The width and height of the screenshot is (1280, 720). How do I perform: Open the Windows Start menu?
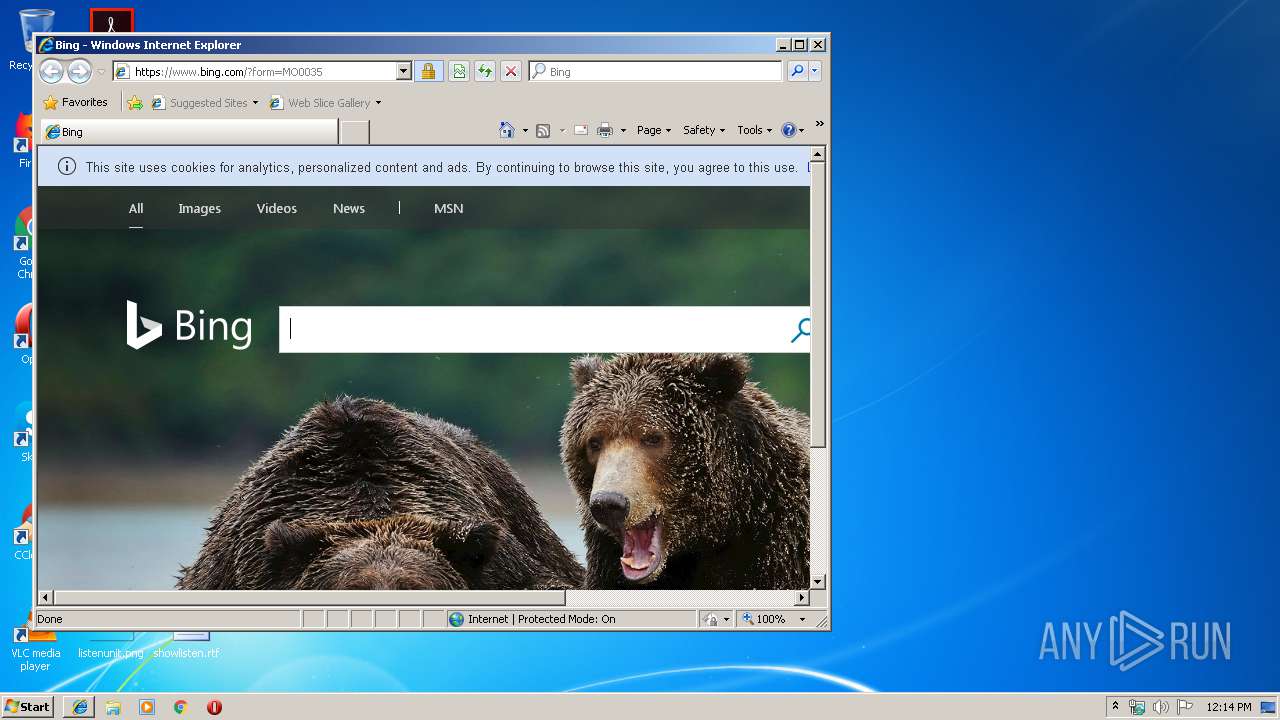[x=27, y=706]
